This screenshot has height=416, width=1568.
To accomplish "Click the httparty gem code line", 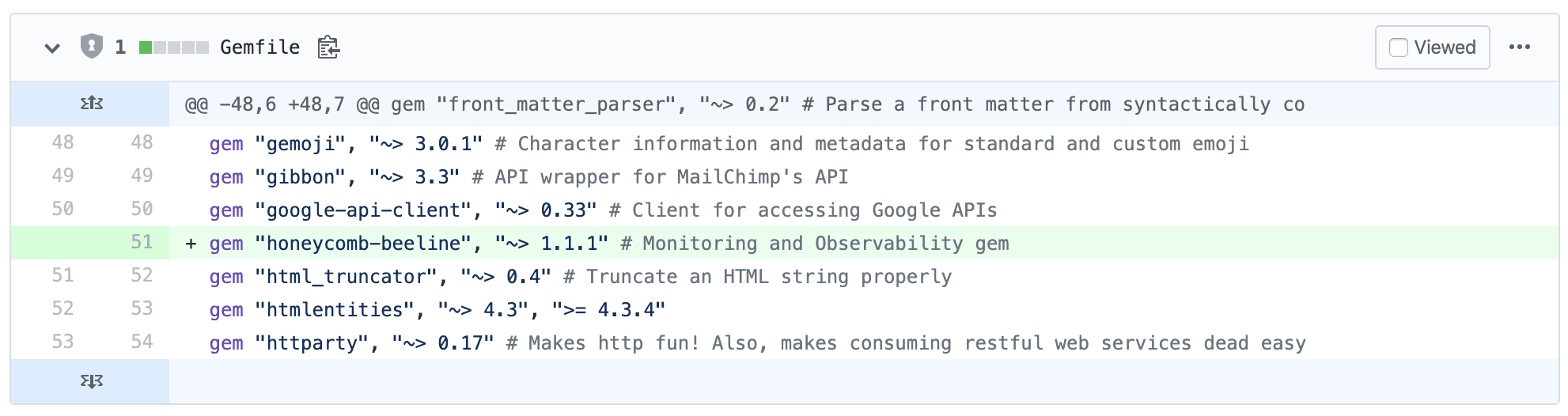I will [756, 343].
